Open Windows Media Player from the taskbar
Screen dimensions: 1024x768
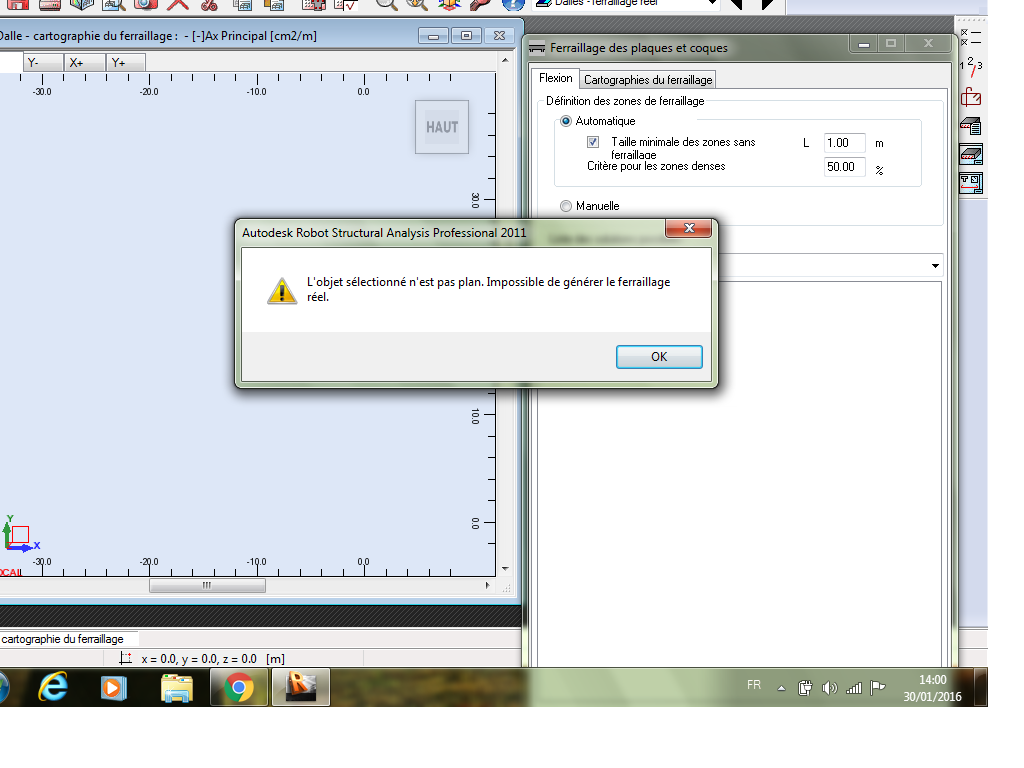tap(114, 688)
